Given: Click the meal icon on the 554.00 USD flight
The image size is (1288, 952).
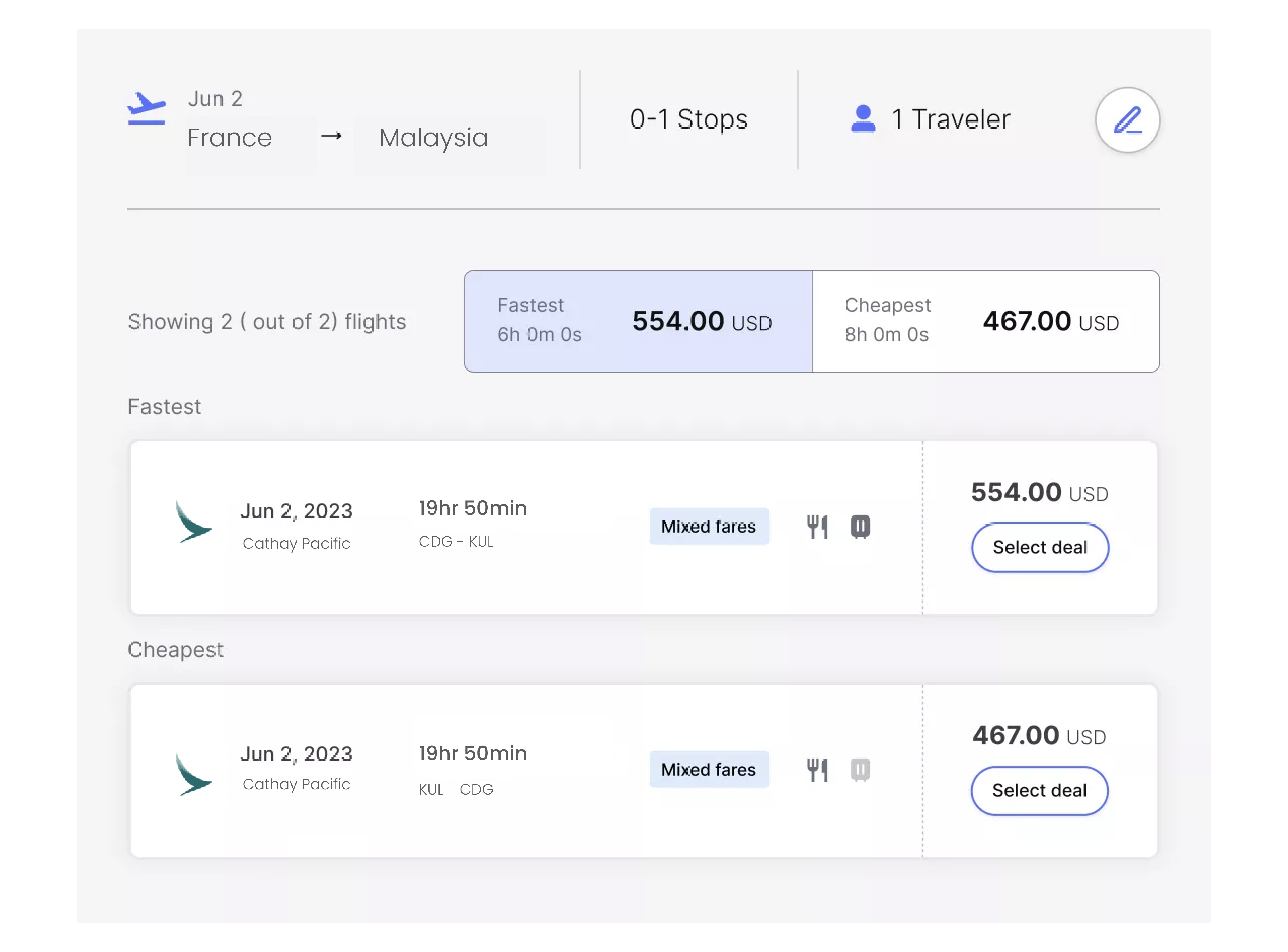Looking at the screenshot, I should coord(817,527).
